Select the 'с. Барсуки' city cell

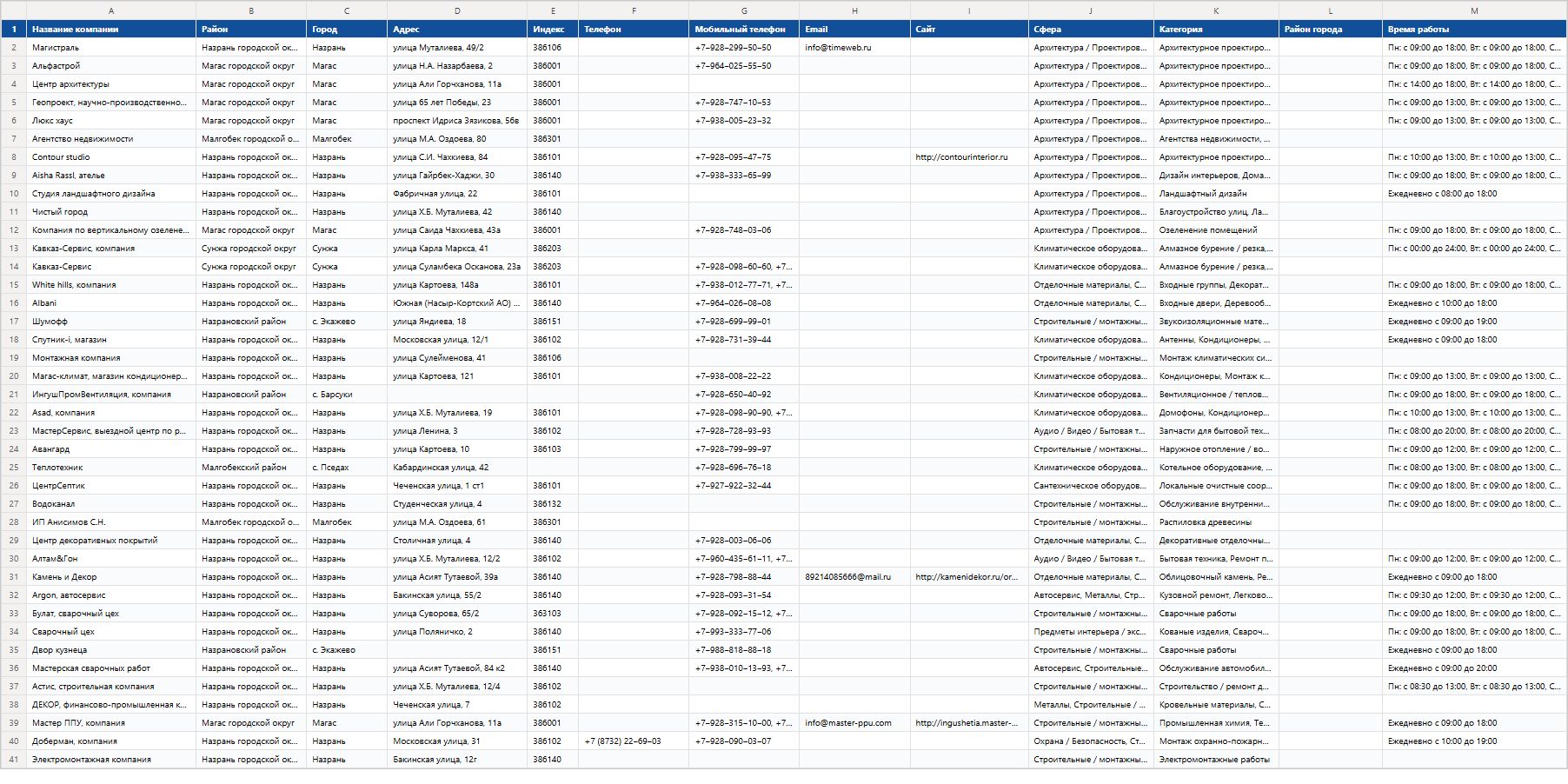(347, 394)
